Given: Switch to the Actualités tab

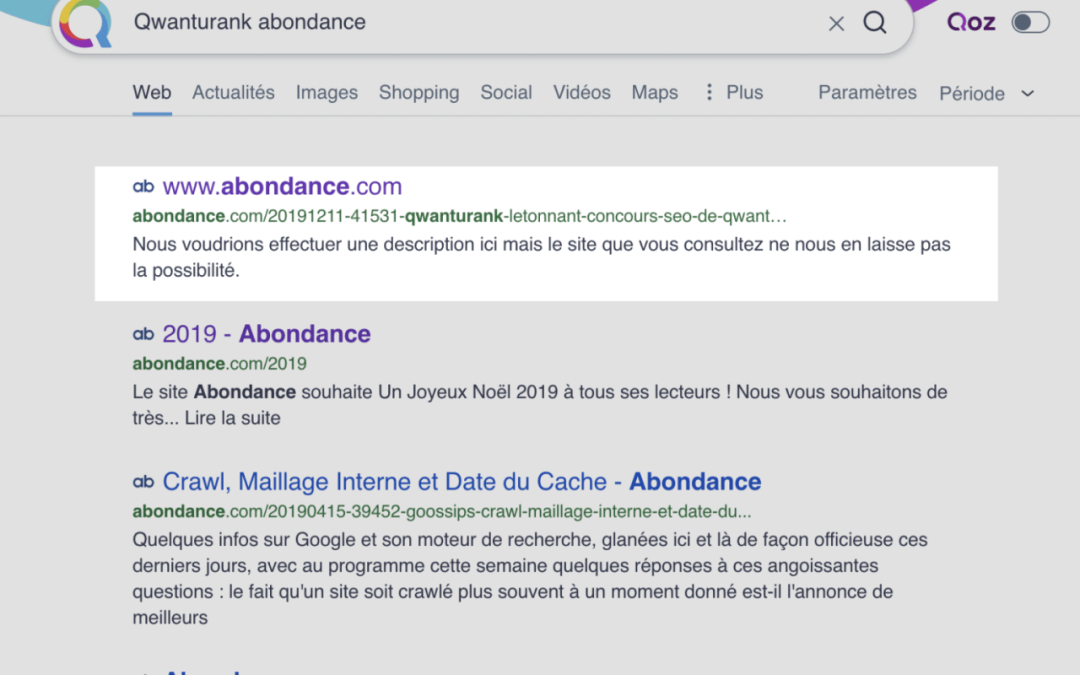Looking at the screenshot, I should pyautogui.click(x=233, y=92).
